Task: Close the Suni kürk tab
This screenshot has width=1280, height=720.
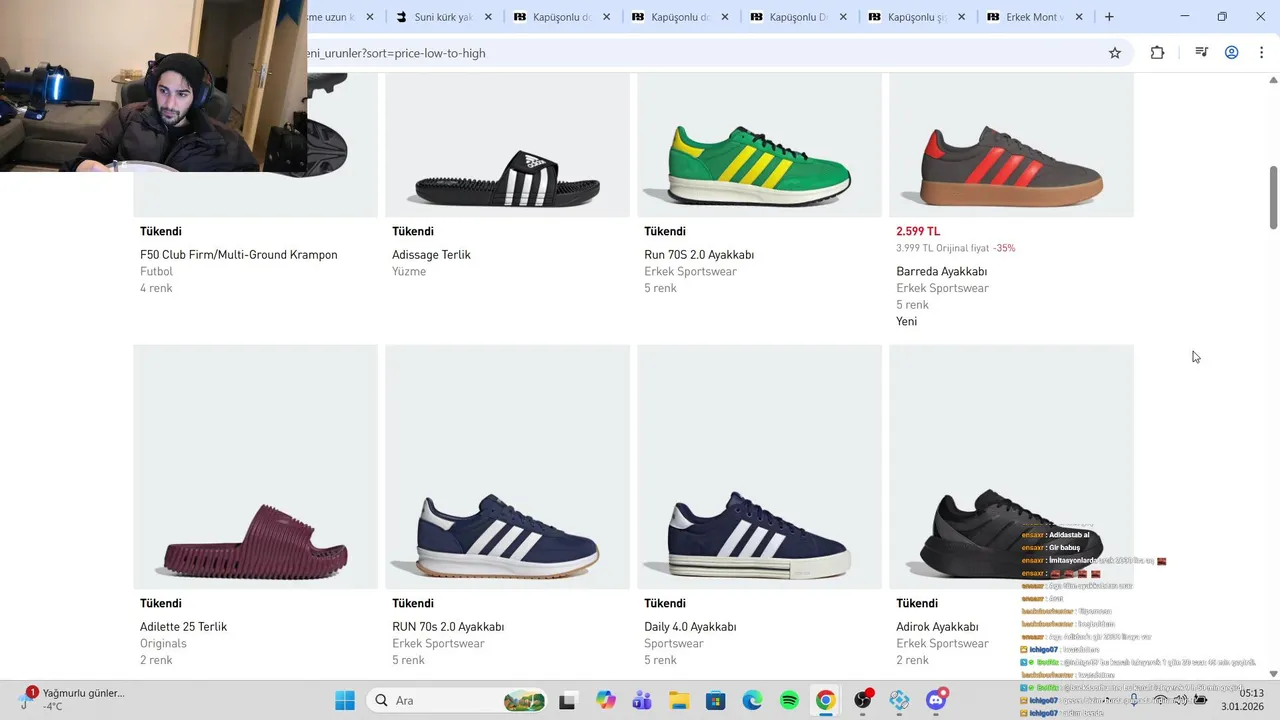Action: [x=488, y=17]
